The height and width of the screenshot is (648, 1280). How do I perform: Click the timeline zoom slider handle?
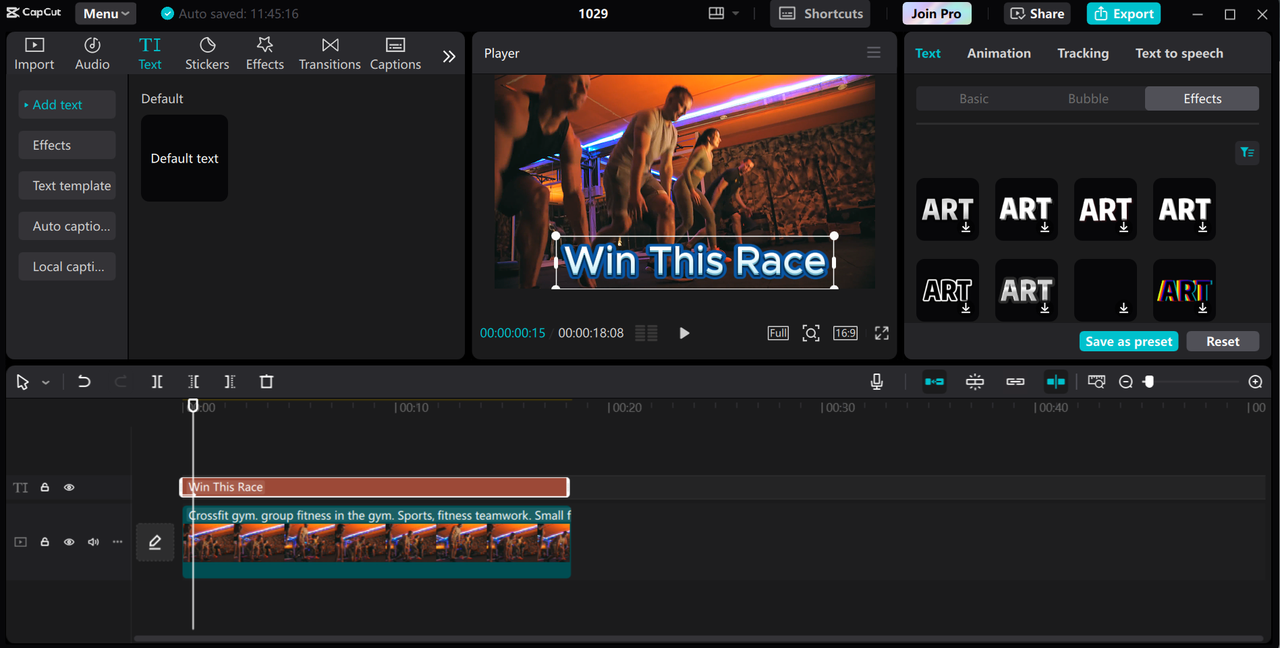1149,382
